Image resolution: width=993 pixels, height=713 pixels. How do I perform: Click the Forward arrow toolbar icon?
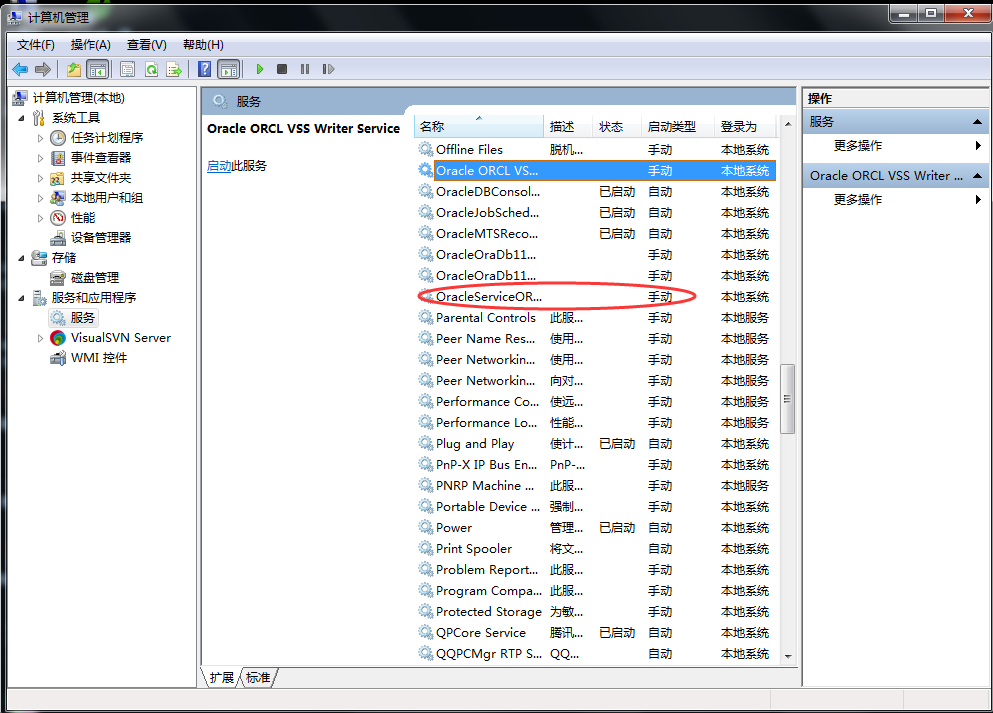point(43,69)
